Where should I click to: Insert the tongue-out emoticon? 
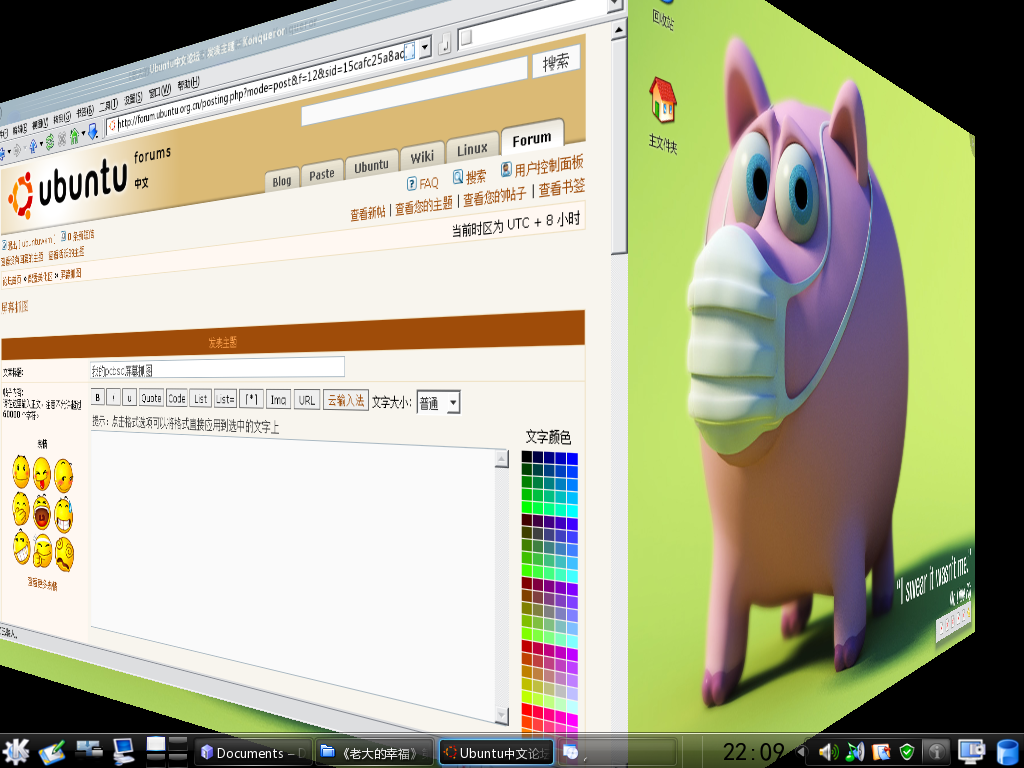click(x=42, y=474)
